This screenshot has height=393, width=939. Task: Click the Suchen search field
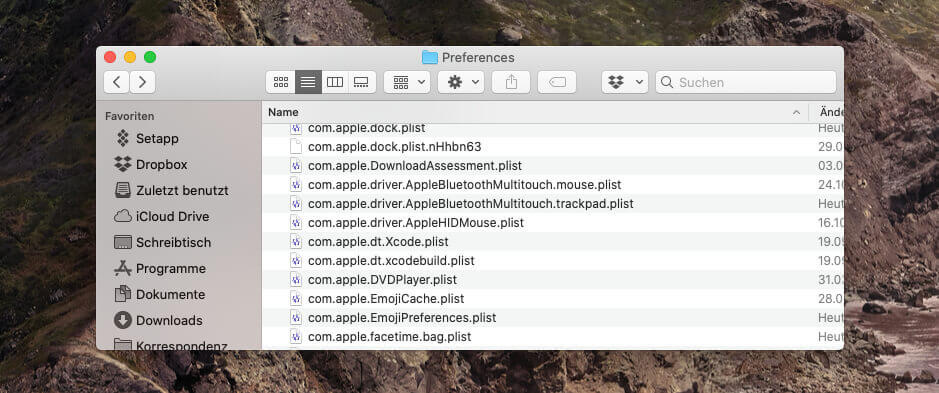[x=746, y=82]
